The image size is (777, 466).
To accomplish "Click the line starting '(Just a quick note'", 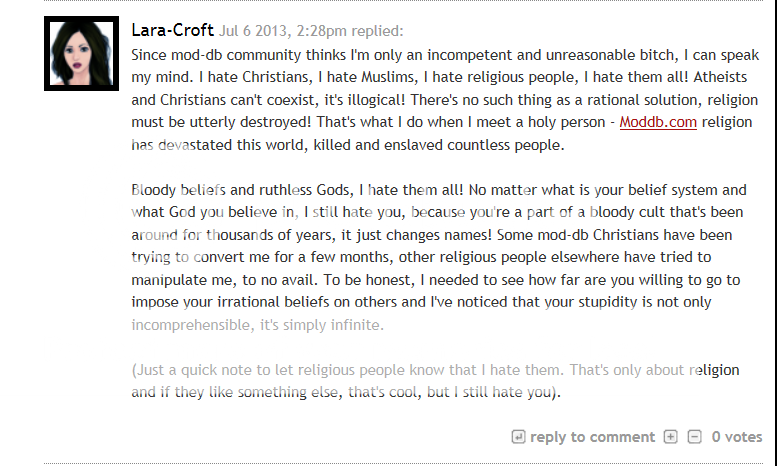I will point(435,370).
